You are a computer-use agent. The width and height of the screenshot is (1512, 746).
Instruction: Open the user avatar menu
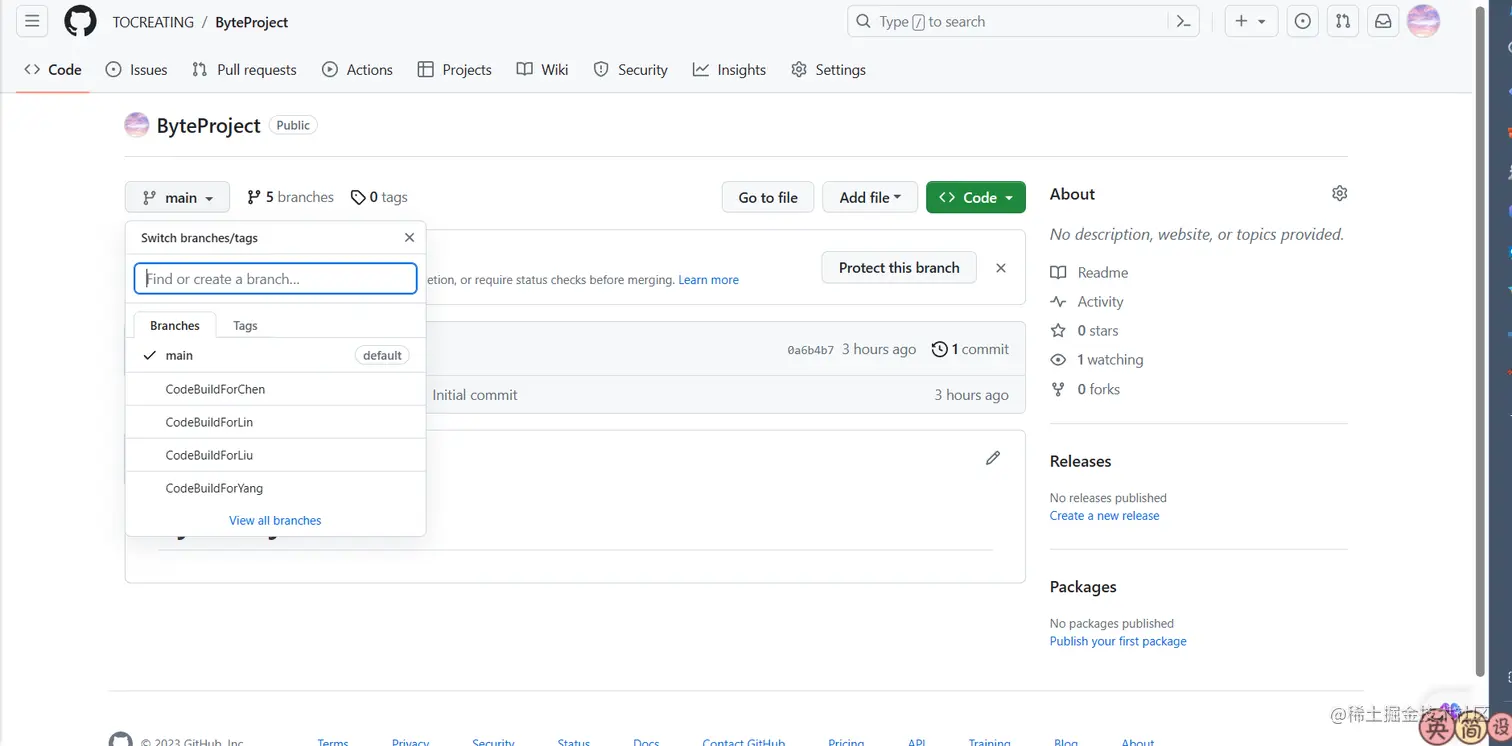click(x=1423, y=21)
